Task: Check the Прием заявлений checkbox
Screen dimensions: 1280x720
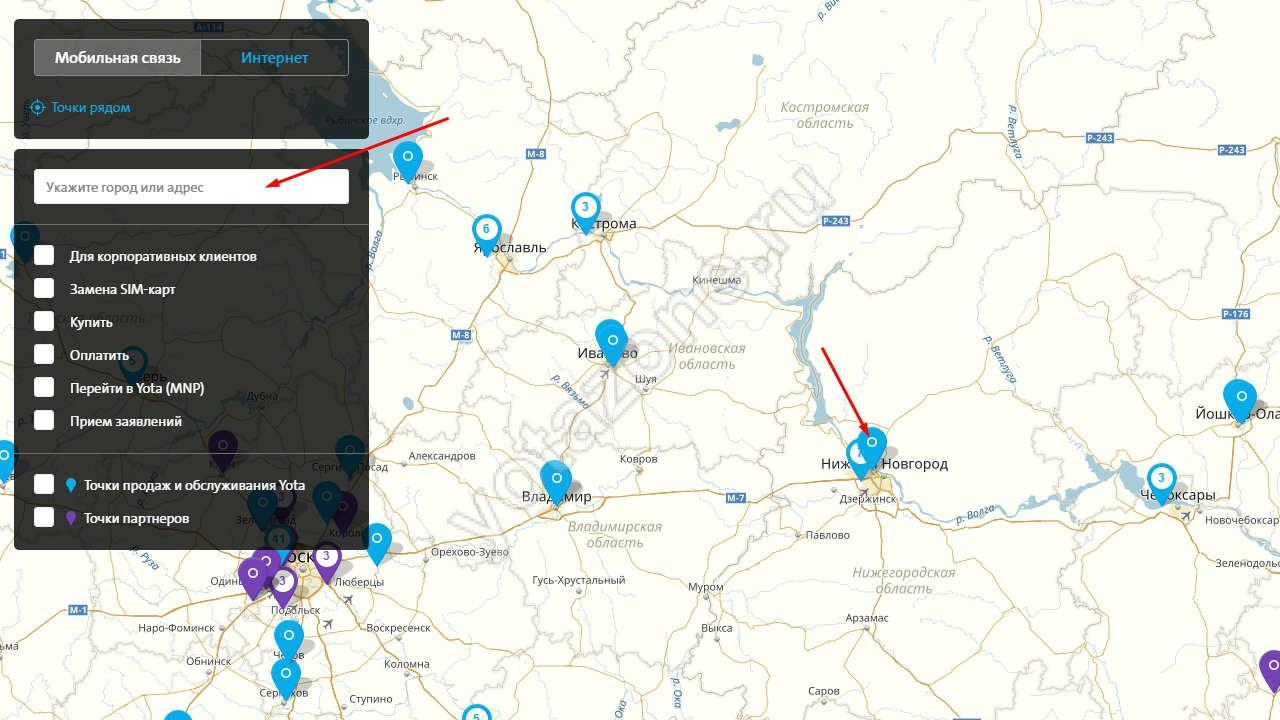Action: [x=44, y=420]
